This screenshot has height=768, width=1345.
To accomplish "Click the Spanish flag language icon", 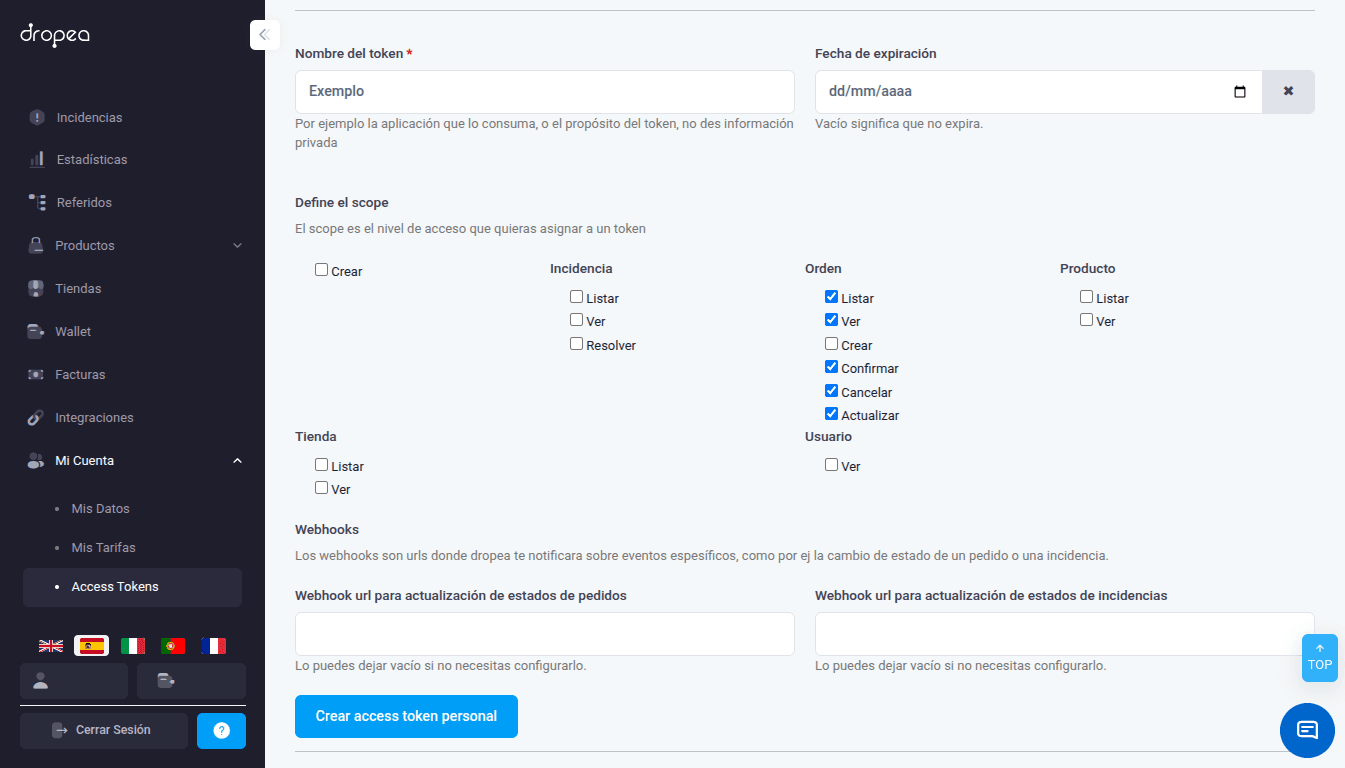I will pos(91,646).
